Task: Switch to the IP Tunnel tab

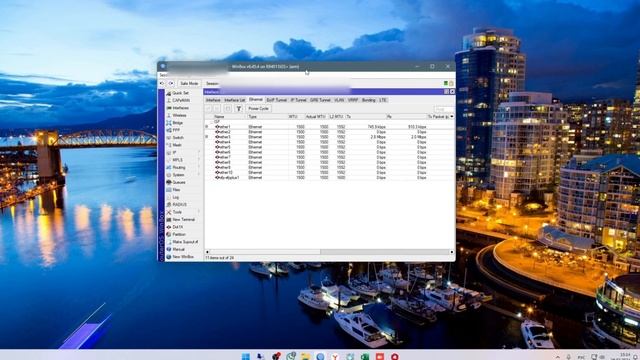Action: (x=298, y=100)
